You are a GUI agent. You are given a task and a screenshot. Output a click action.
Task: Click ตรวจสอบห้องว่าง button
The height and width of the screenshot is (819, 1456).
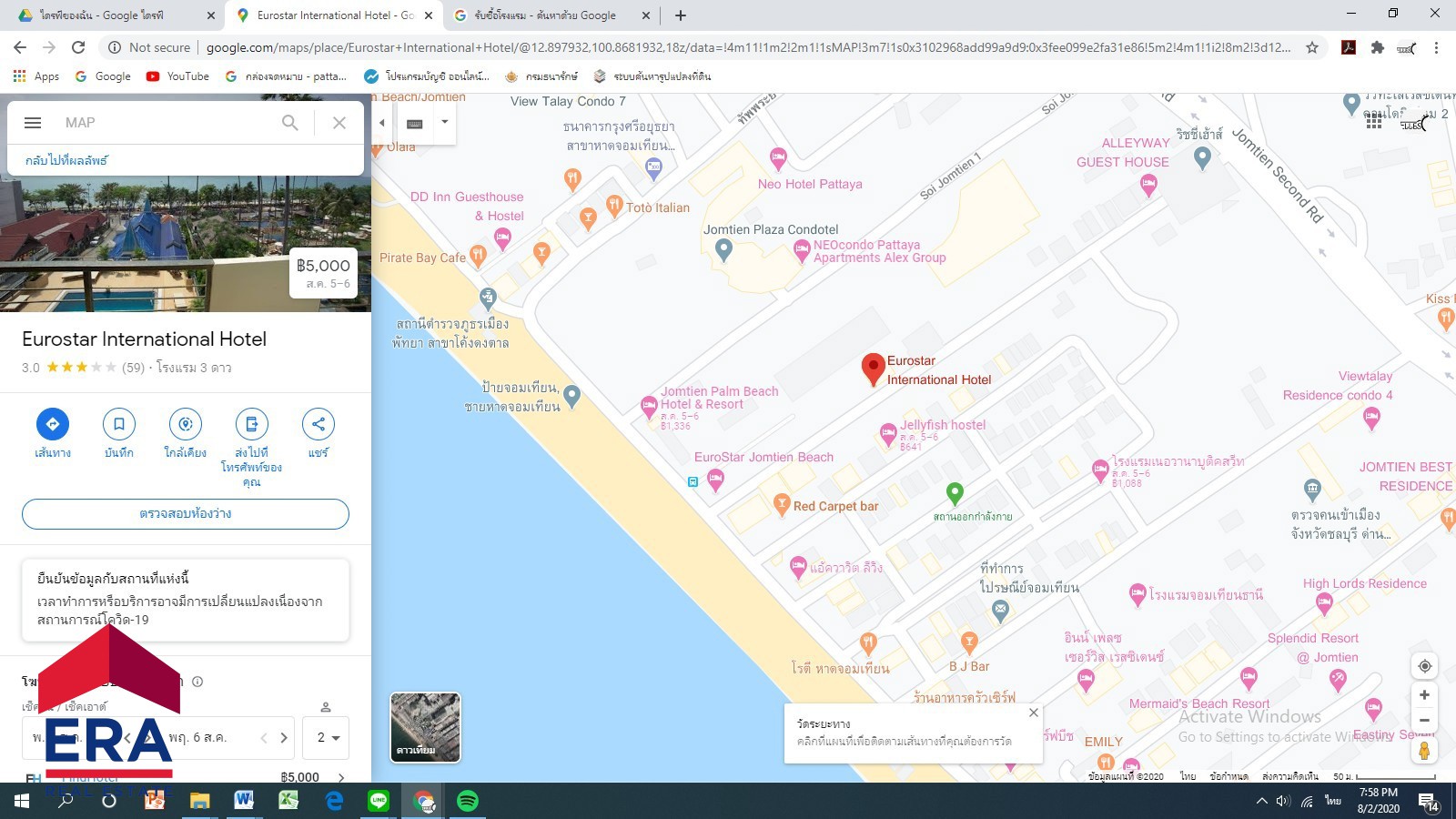point(186,514)
